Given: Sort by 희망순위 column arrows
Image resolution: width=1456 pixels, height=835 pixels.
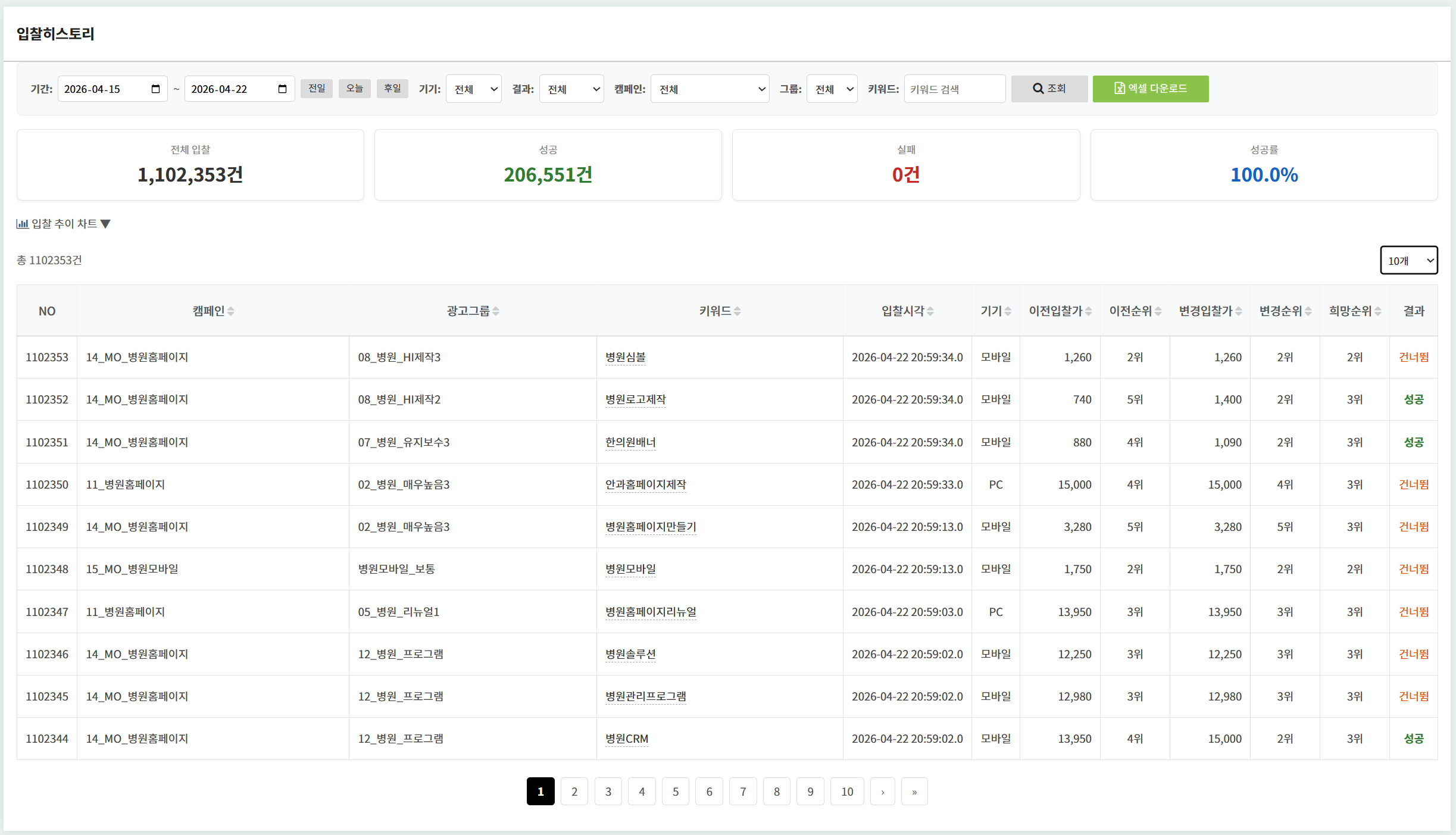Looking at the screenshot, I should pos(1378,311).
